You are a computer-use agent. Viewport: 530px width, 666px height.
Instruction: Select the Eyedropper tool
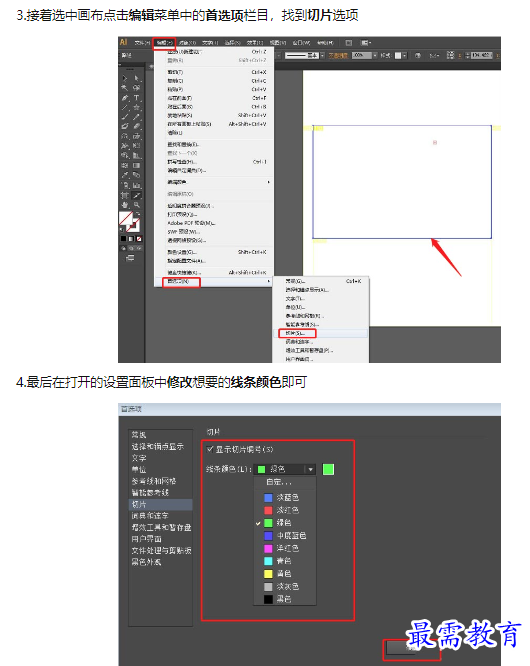point(124,175)
